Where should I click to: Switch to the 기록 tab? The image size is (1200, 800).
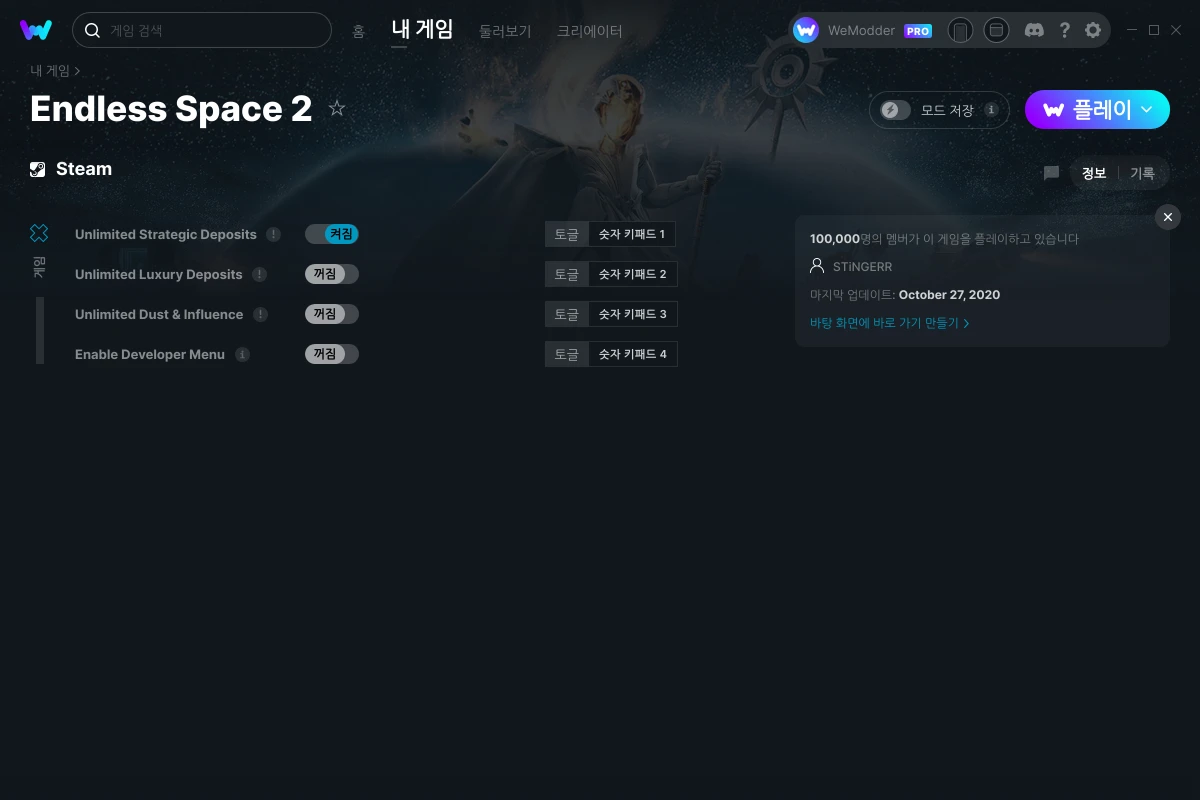point(1142,173)
